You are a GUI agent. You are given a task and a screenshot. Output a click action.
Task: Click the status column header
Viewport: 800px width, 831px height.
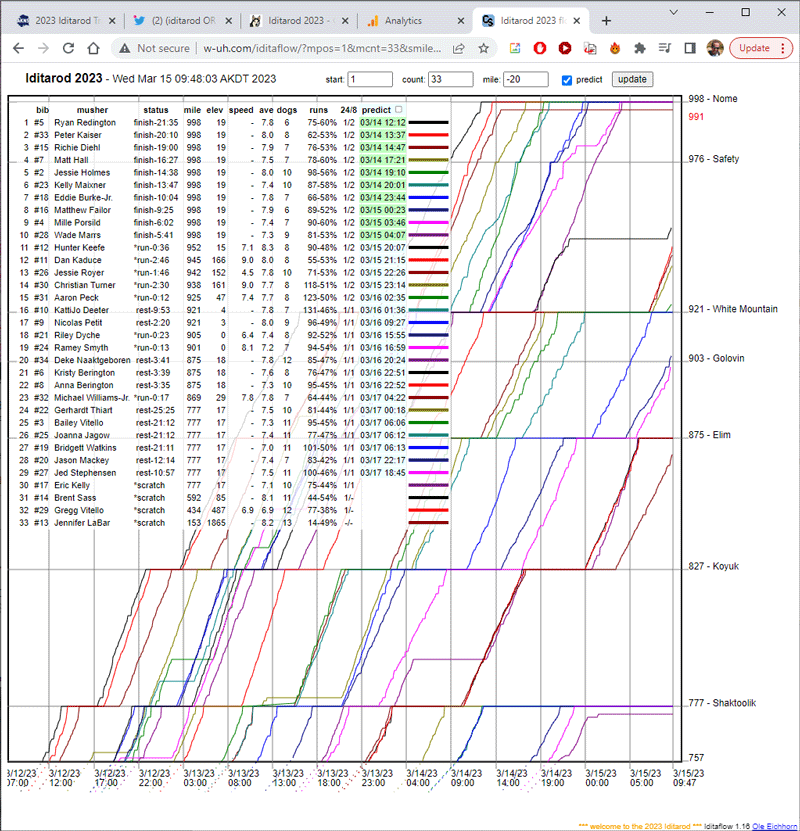[156, 110]
